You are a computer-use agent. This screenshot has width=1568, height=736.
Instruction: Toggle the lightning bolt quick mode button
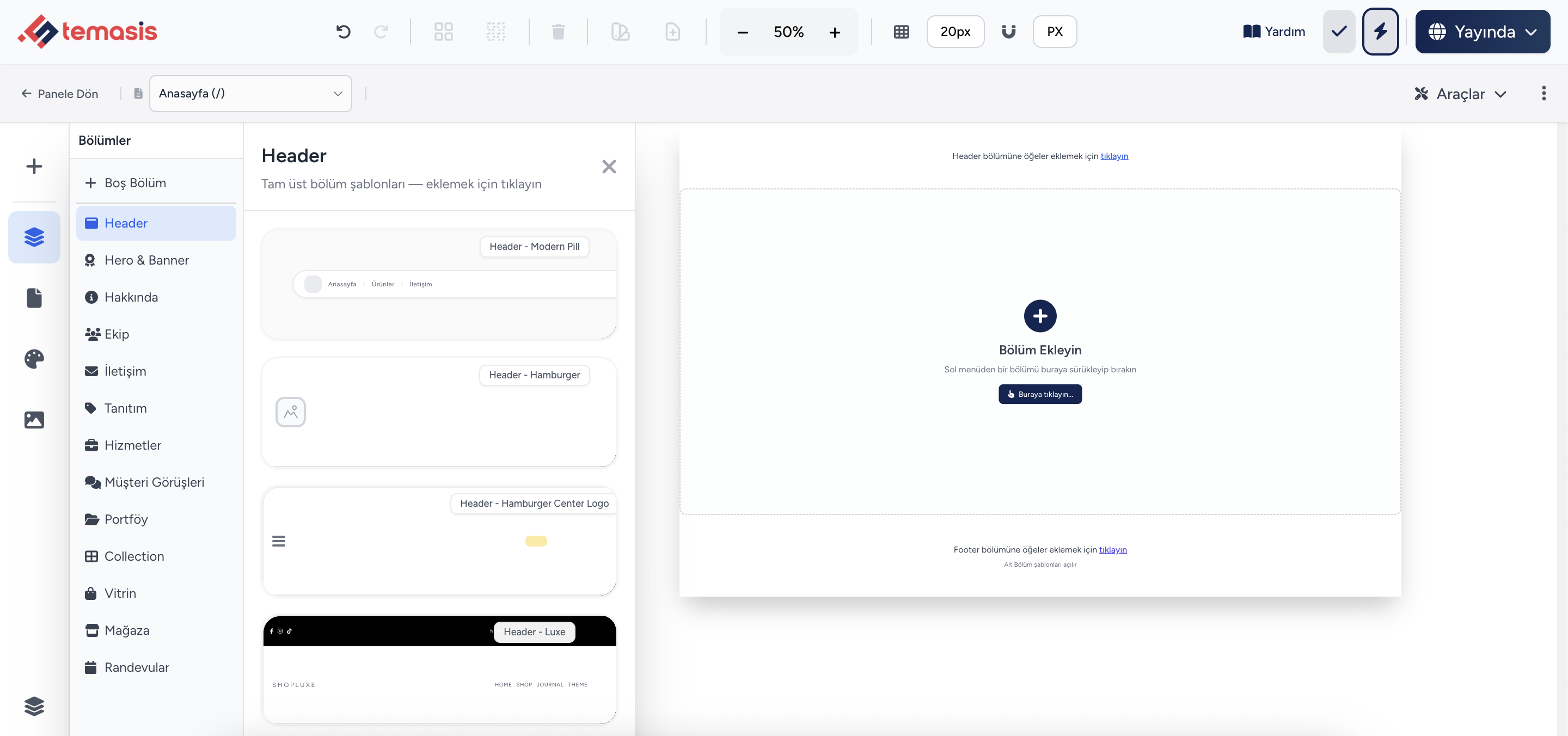tap(1380, 32)
